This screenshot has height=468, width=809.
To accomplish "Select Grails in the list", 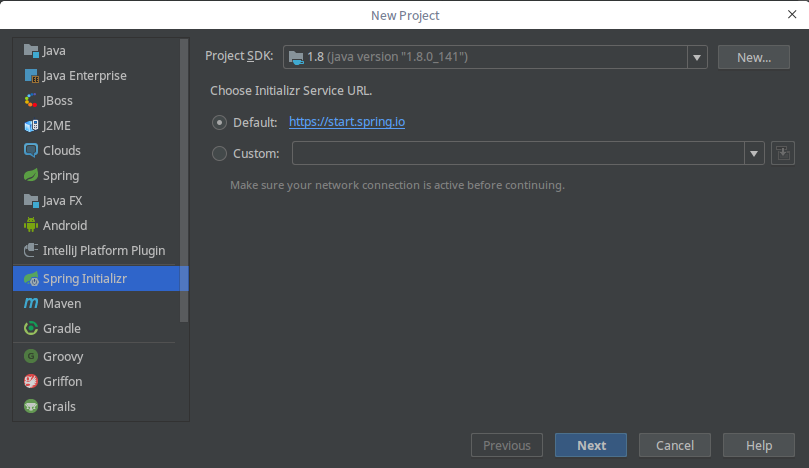I will (x=59, y=406).
